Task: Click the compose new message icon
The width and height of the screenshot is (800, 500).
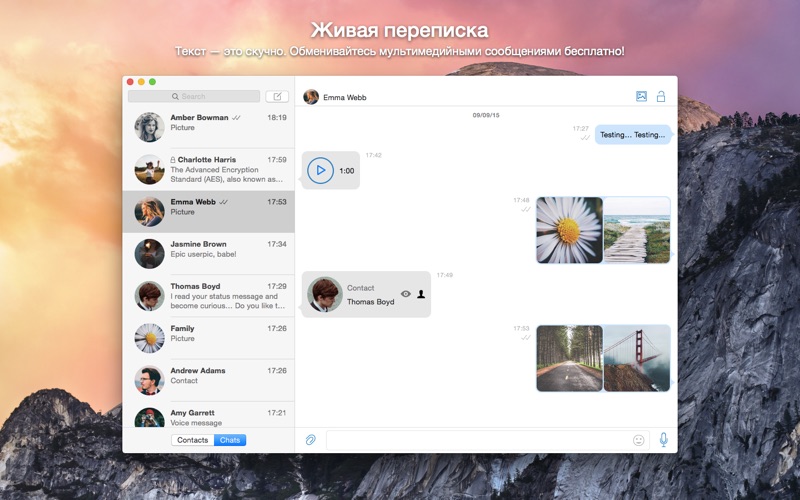Action: (x=277, y=96)
